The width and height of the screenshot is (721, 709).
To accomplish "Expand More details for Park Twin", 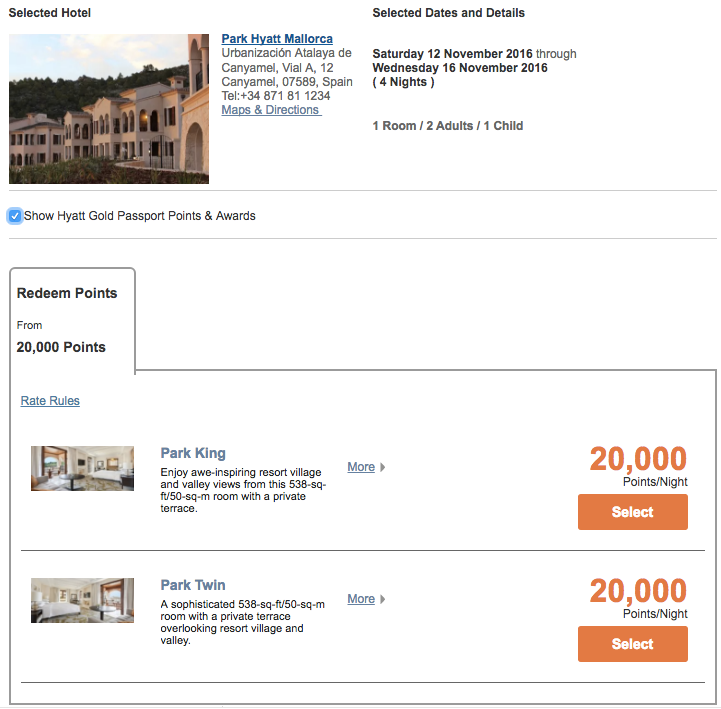I will click(361, 599).
